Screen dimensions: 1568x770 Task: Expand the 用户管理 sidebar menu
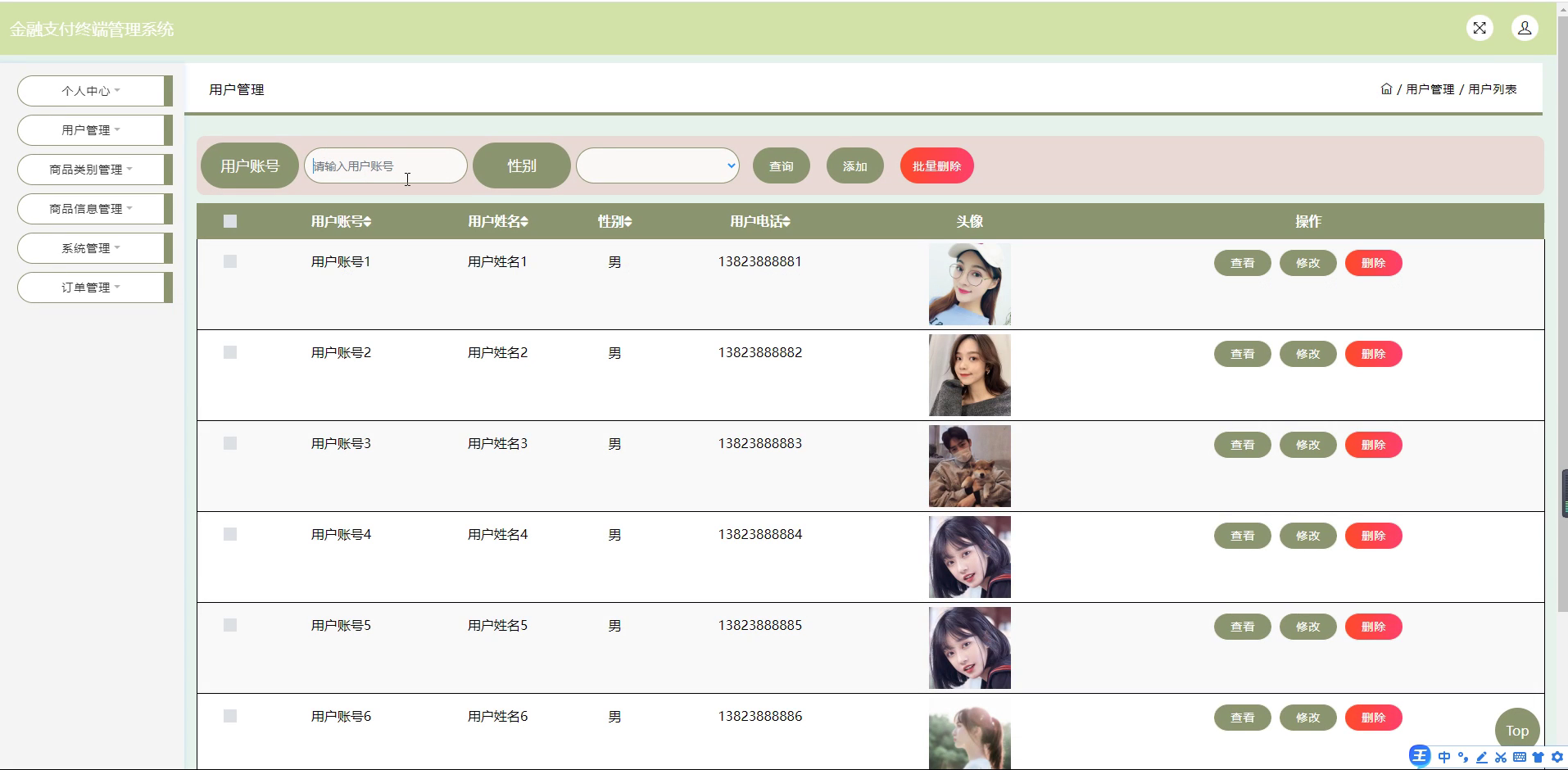tap(94, 130)
